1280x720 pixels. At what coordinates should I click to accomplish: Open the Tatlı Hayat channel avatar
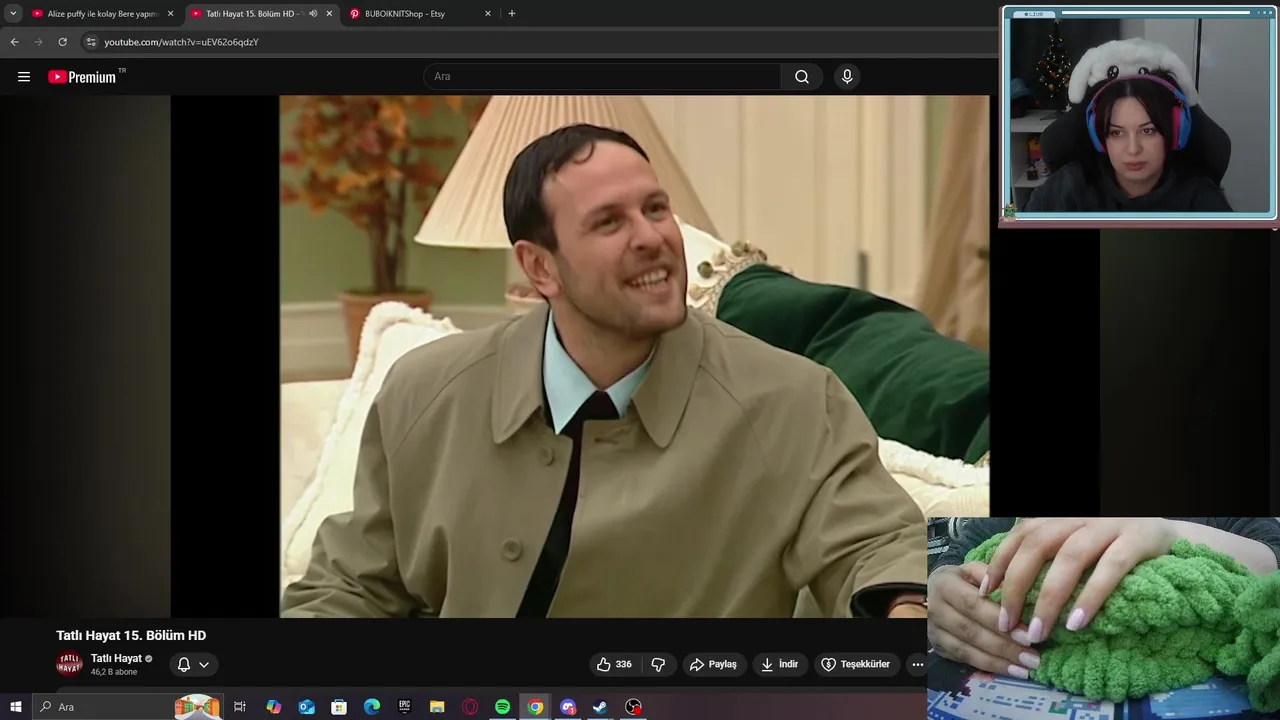click(x=69, y=664)
